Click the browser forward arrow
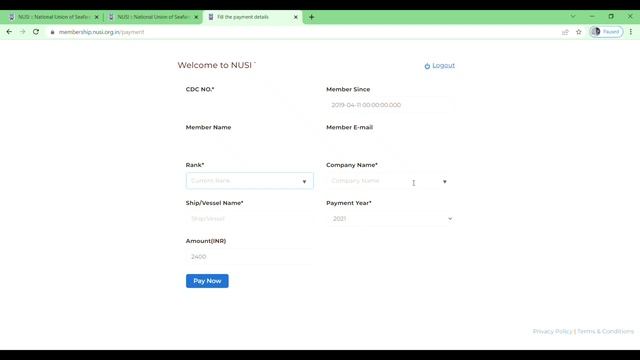Screen dimensions: 640x360 tap(23, 32)
